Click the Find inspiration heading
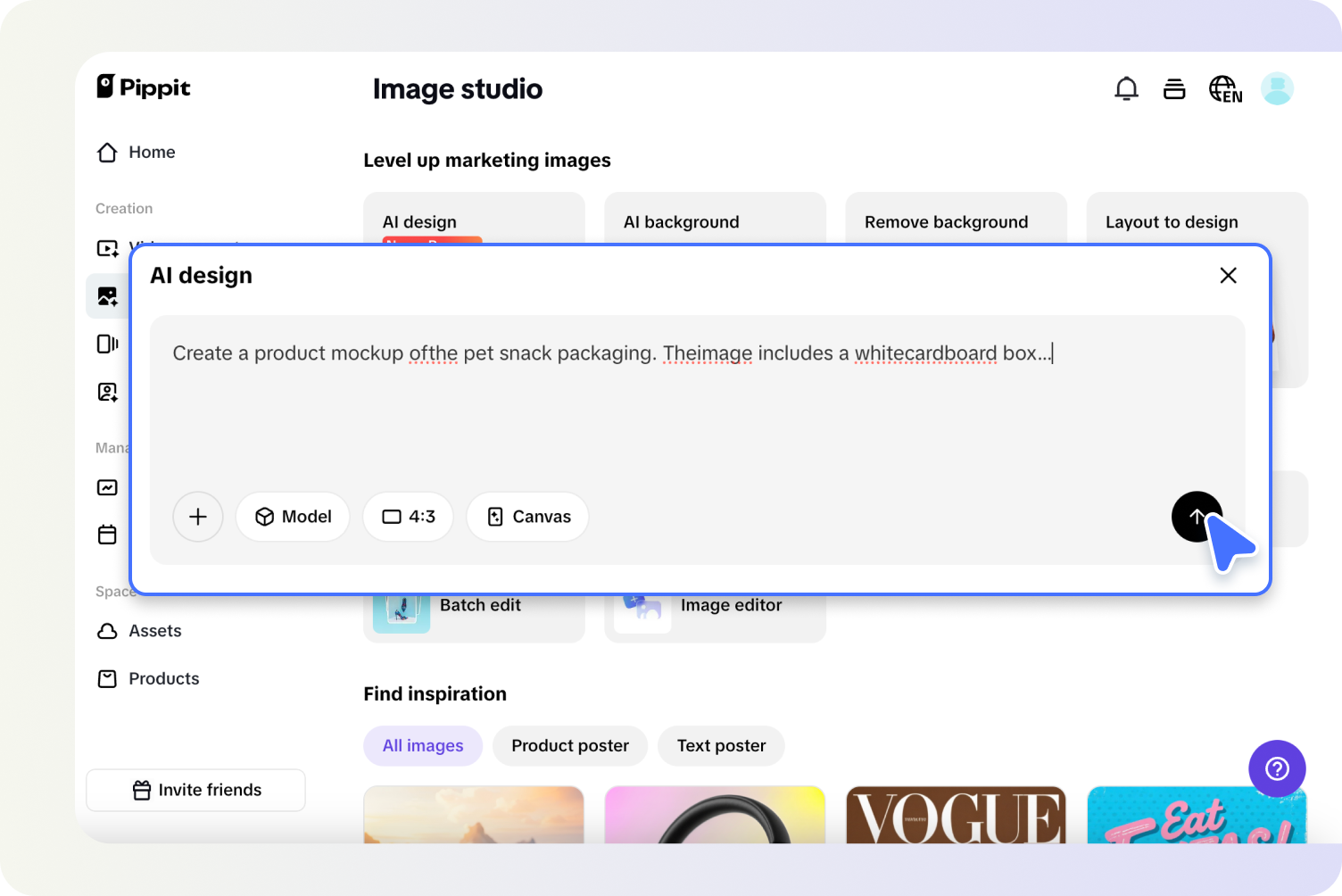 pyautogui.click(x=435, y=694)
